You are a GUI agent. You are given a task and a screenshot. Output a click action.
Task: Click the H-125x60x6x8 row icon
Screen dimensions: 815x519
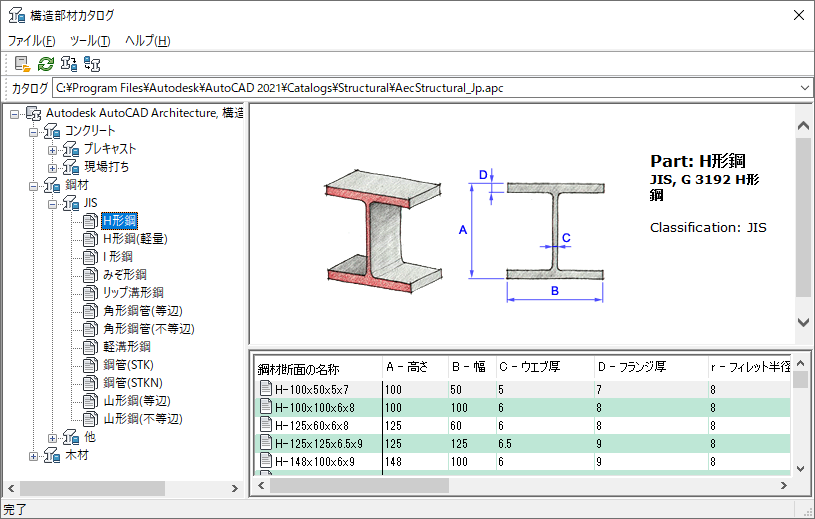pyautogui.click(x=266, y=424)
